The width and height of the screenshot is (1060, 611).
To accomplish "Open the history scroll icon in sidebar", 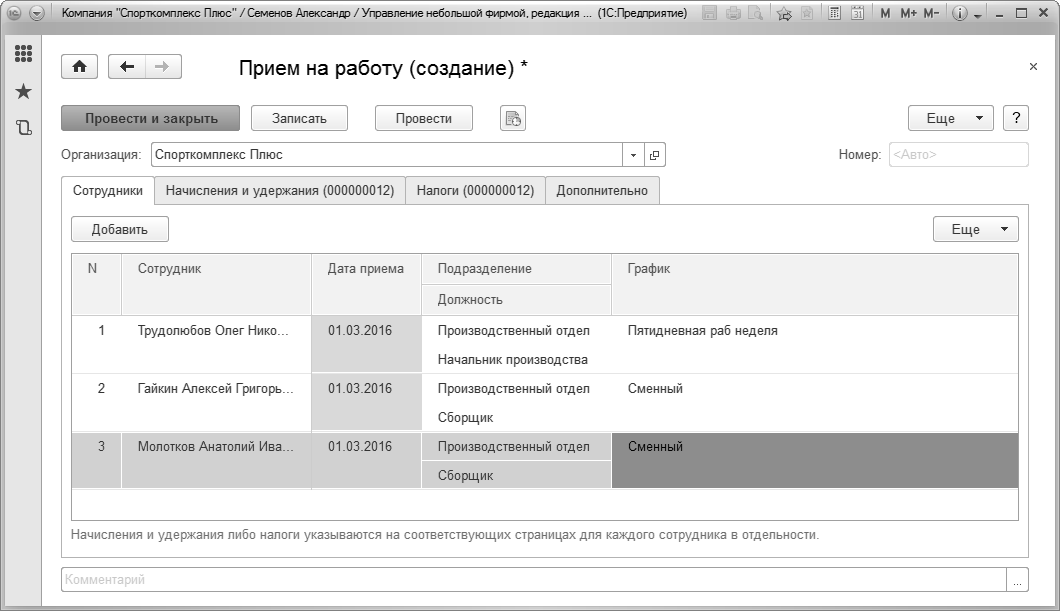I will click(24, 127).
